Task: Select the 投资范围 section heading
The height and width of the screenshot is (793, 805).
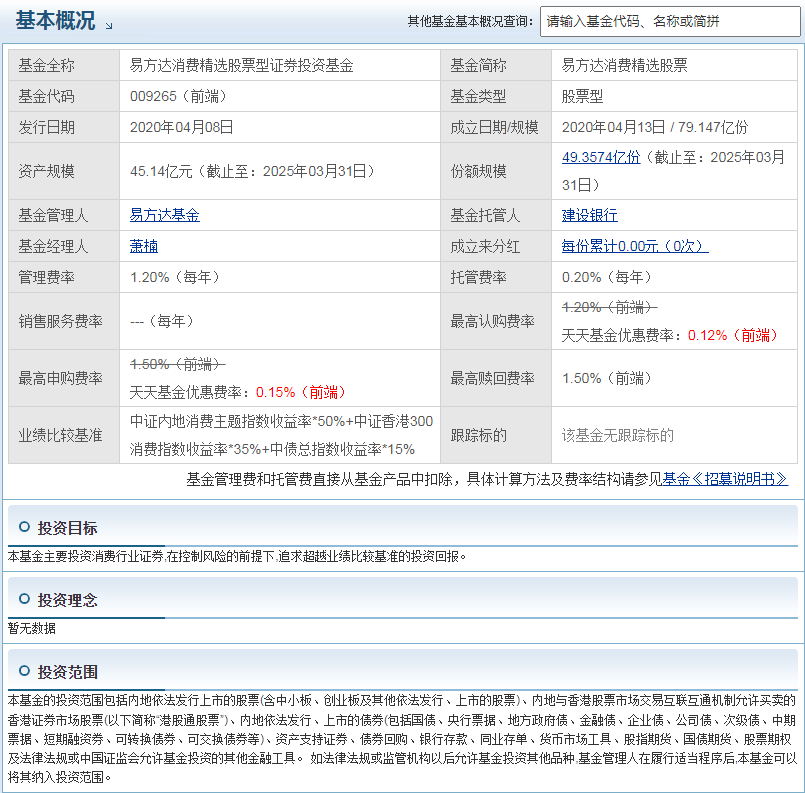Action: 67,671
